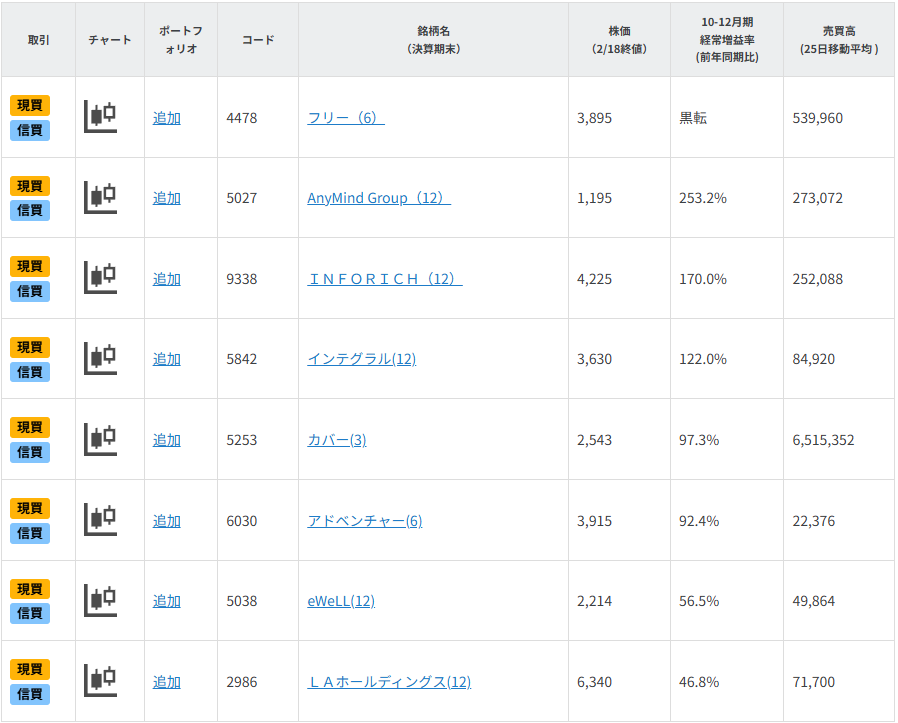Click the 売買高 column header

click(840, 40)
